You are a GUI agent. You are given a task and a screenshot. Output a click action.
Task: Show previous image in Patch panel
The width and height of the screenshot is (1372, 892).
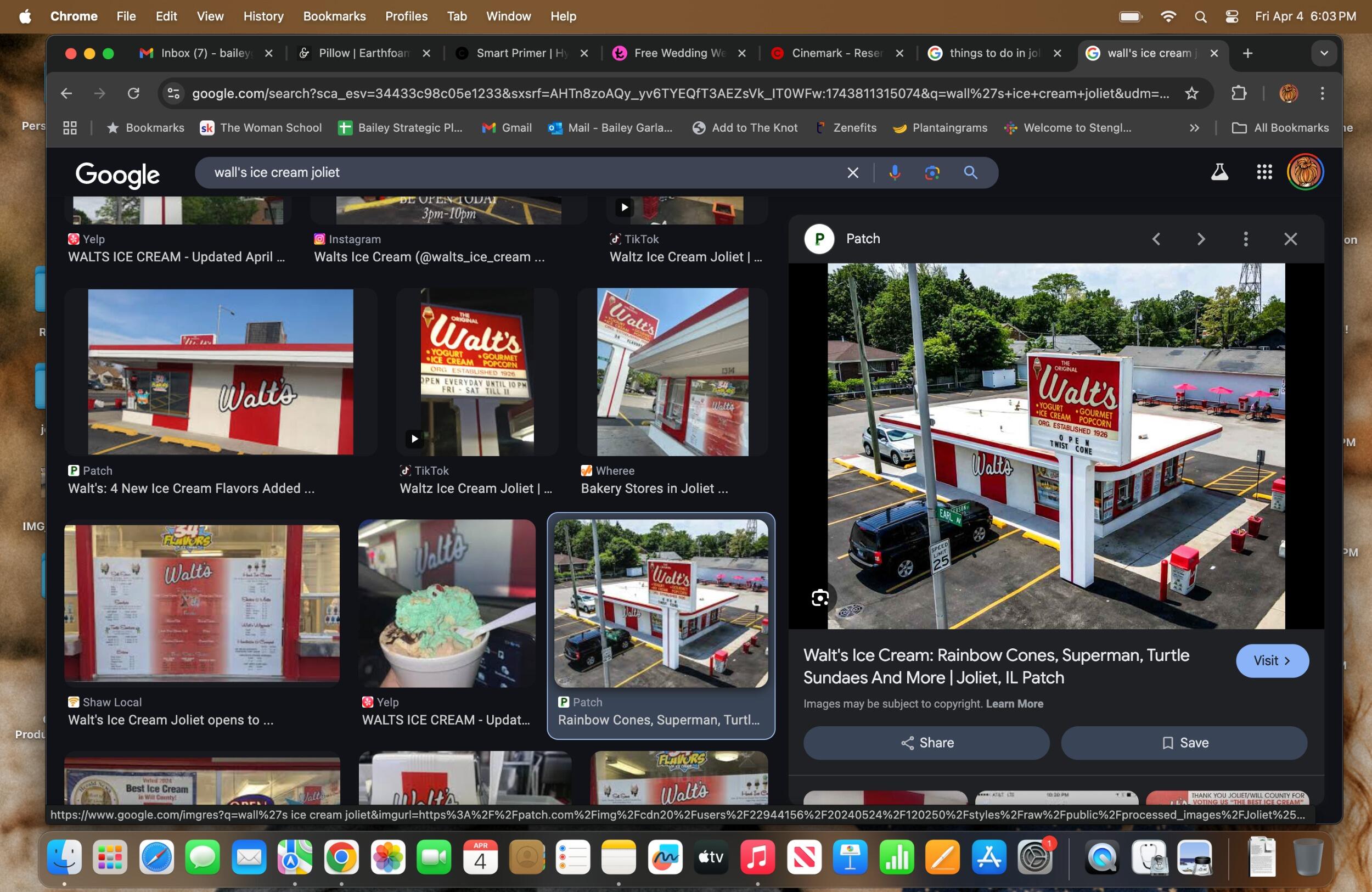coord(1156,239)
